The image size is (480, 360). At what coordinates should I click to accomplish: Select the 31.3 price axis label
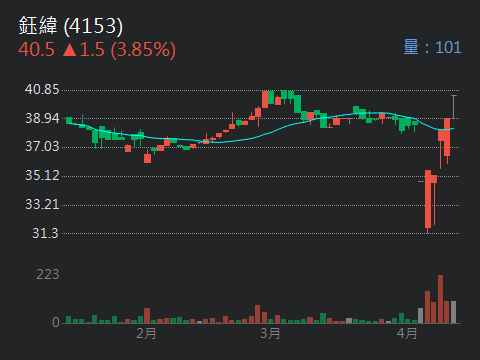coord(45,233)
